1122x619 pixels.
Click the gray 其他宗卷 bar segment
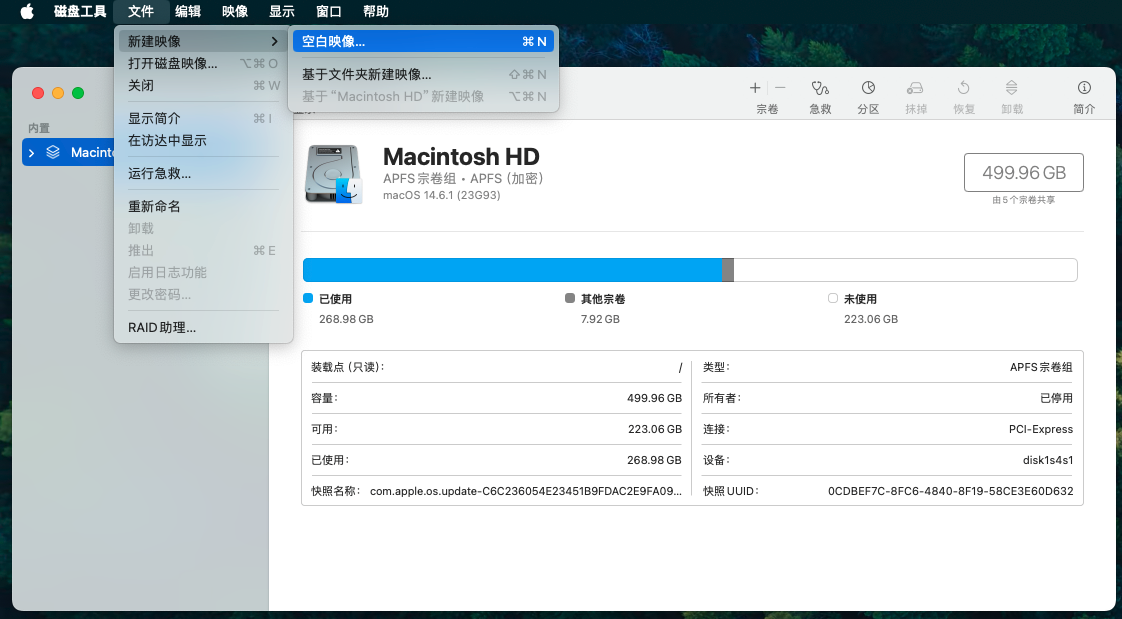(x=728, y=270)
